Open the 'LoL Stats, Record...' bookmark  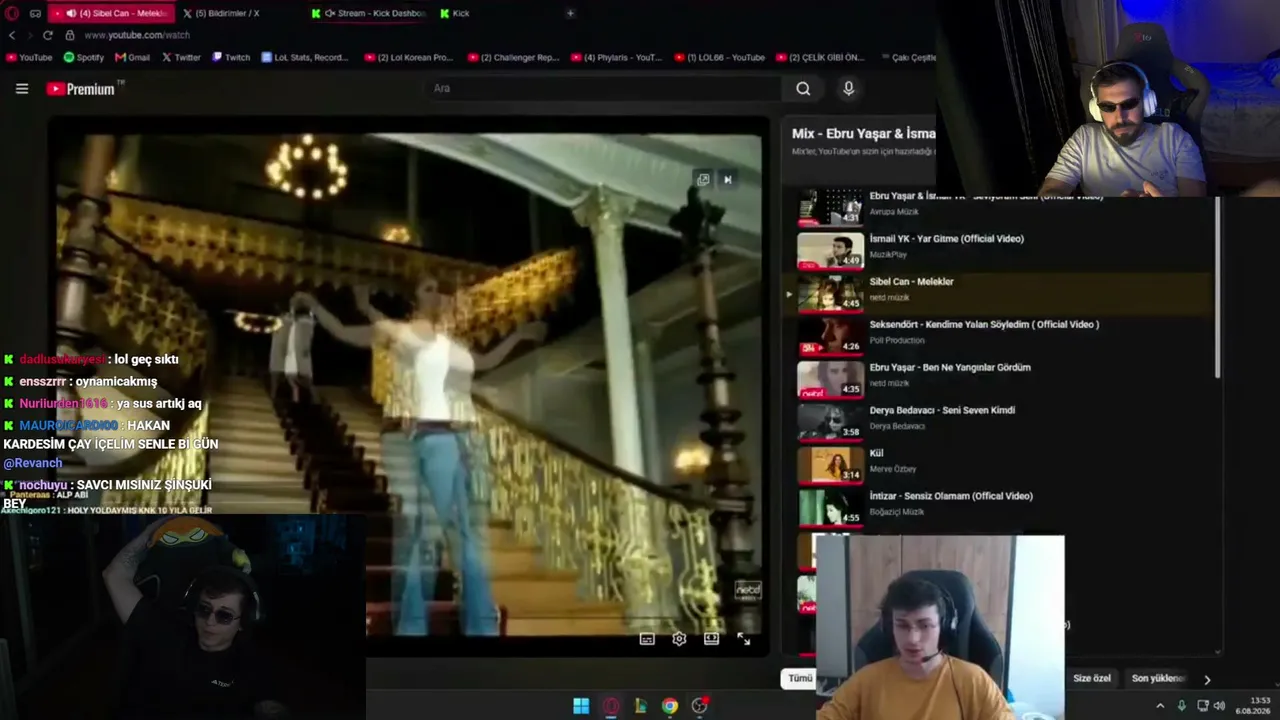point(305,57)
